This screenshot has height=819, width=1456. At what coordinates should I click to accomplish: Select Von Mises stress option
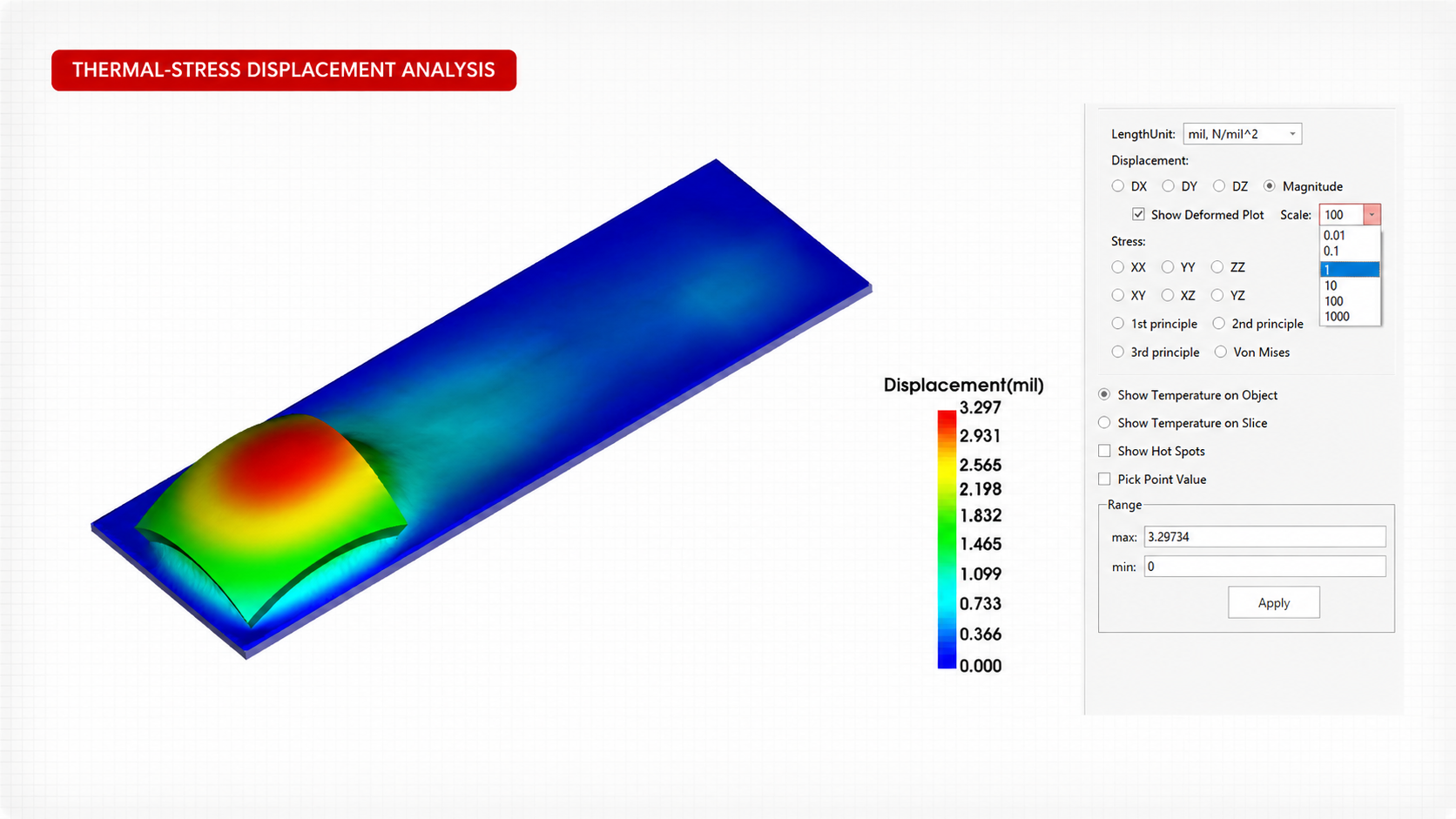click(1221, 352)
